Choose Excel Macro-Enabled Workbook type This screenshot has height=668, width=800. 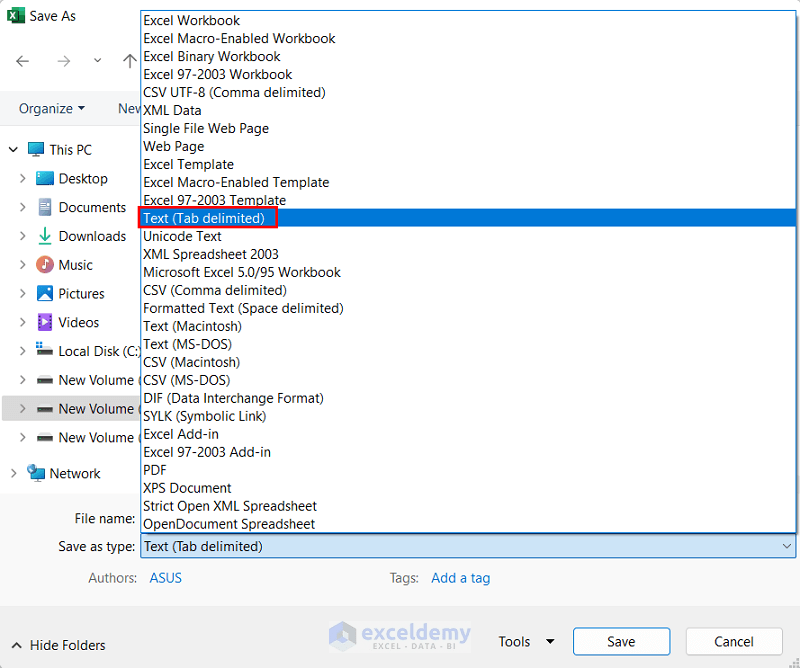tap(468, 38)
